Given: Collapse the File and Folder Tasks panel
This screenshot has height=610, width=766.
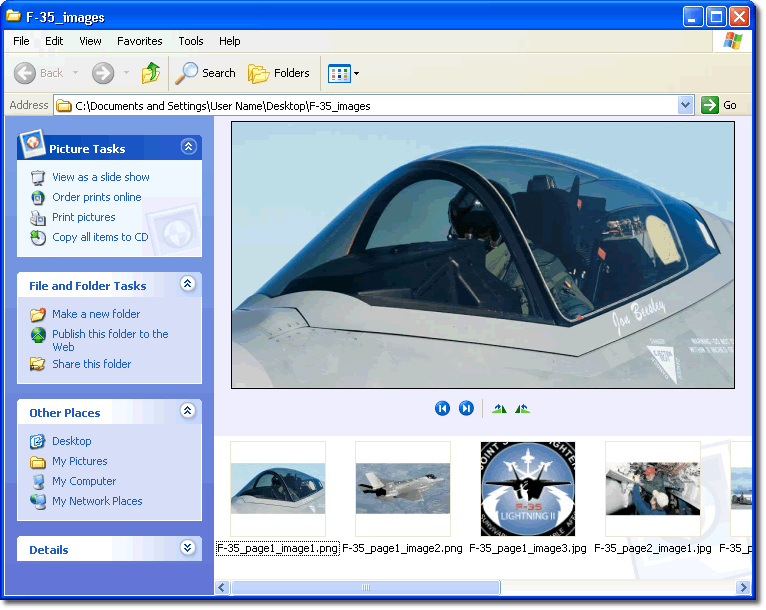Looking at the screenshot, I should click(x=188, y=284).
